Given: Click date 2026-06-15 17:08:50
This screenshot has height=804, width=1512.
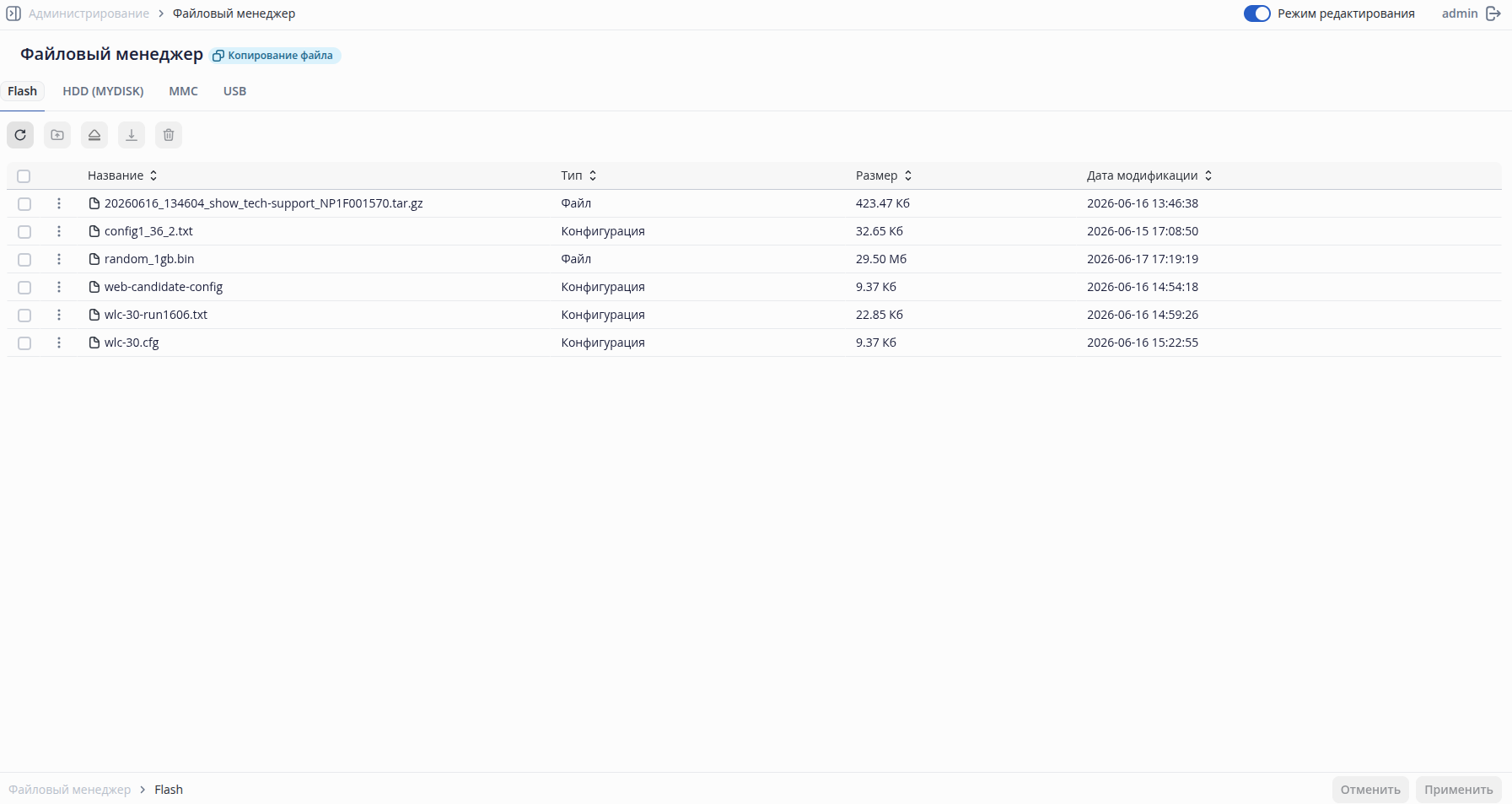Looking at the screenshot, I should pyautogui.click(x=1143, y=231).
